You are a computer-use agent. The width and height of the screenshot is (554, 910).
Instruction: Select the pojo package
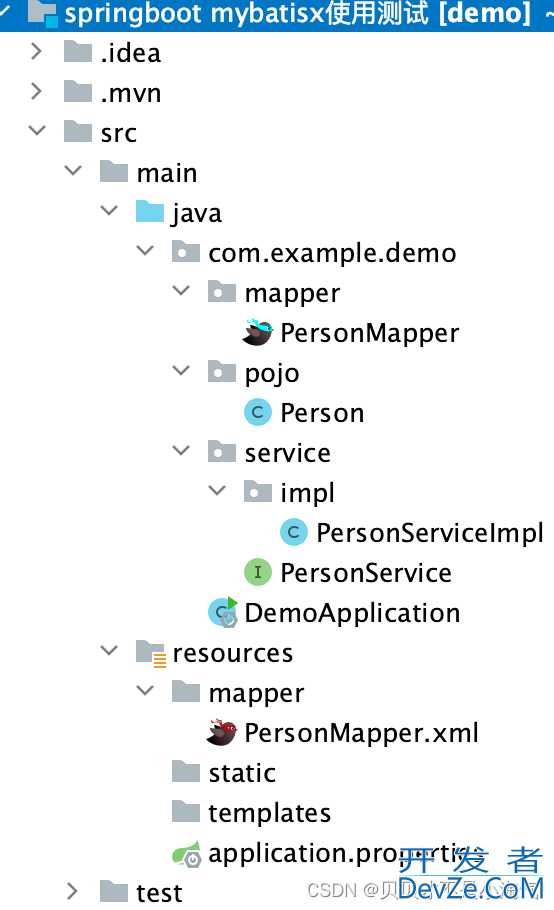(x=254, y=373)
